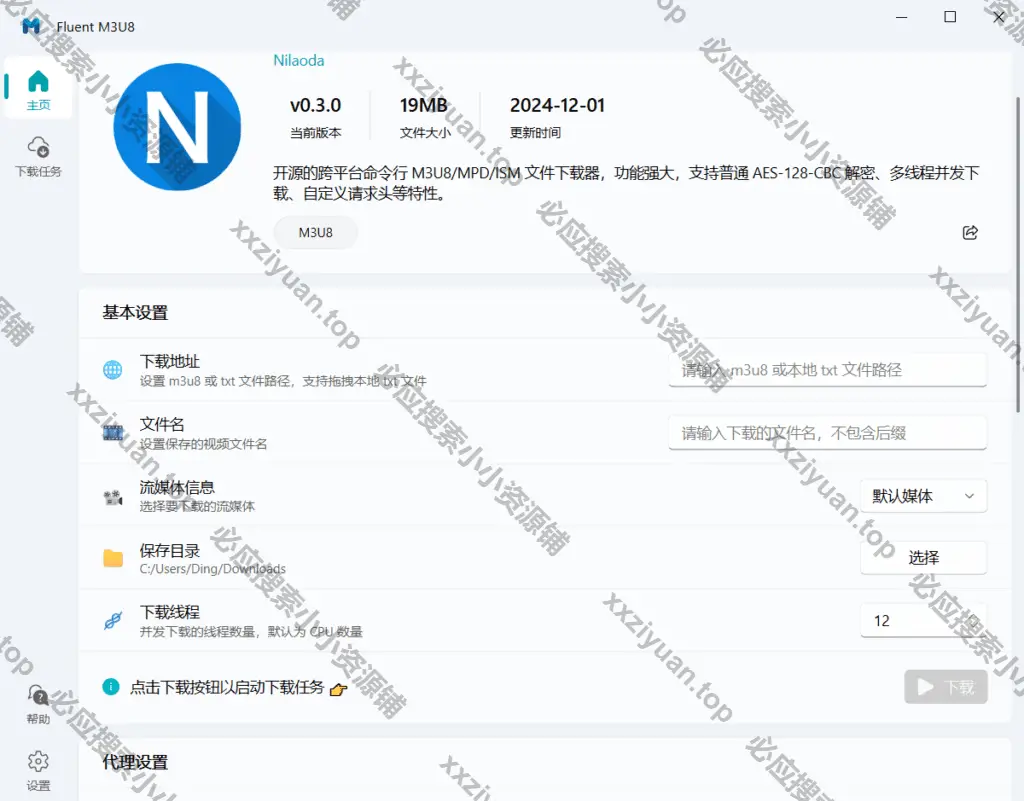Click the camera icon beside 流媒体信息
Screen dimensions: 1024x801
(113, 497)
